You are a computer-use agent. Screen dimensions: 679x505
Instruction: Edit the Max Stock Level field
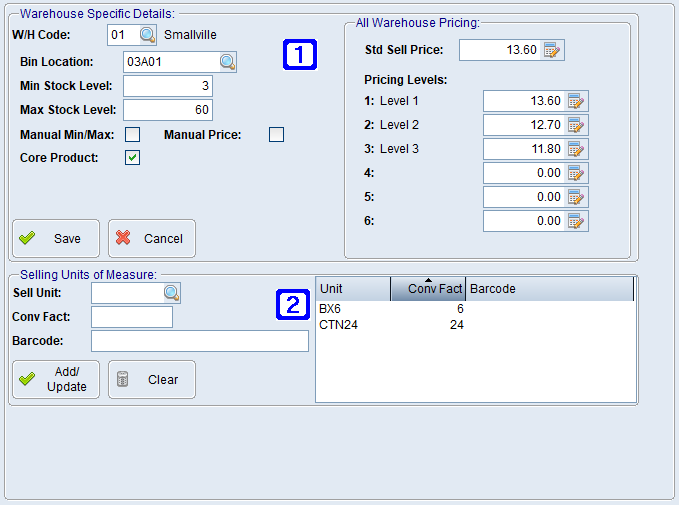click(x=168, y=110)
